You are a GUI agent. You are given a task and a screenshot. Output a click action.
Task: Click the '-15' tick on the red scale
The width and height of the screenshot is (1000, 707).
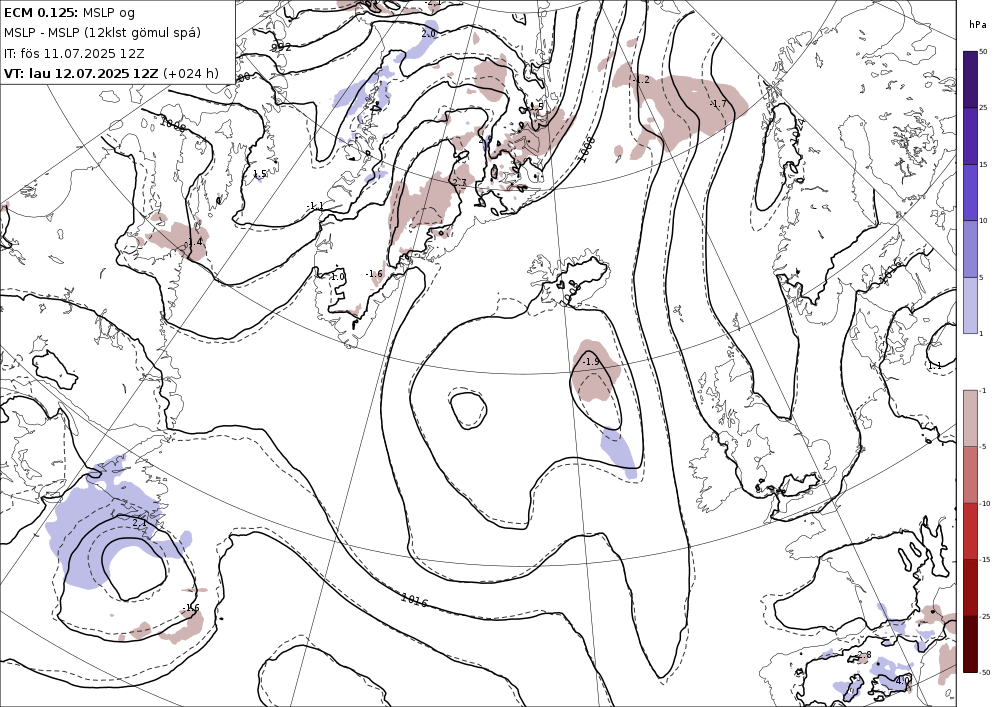pos(985,560)
